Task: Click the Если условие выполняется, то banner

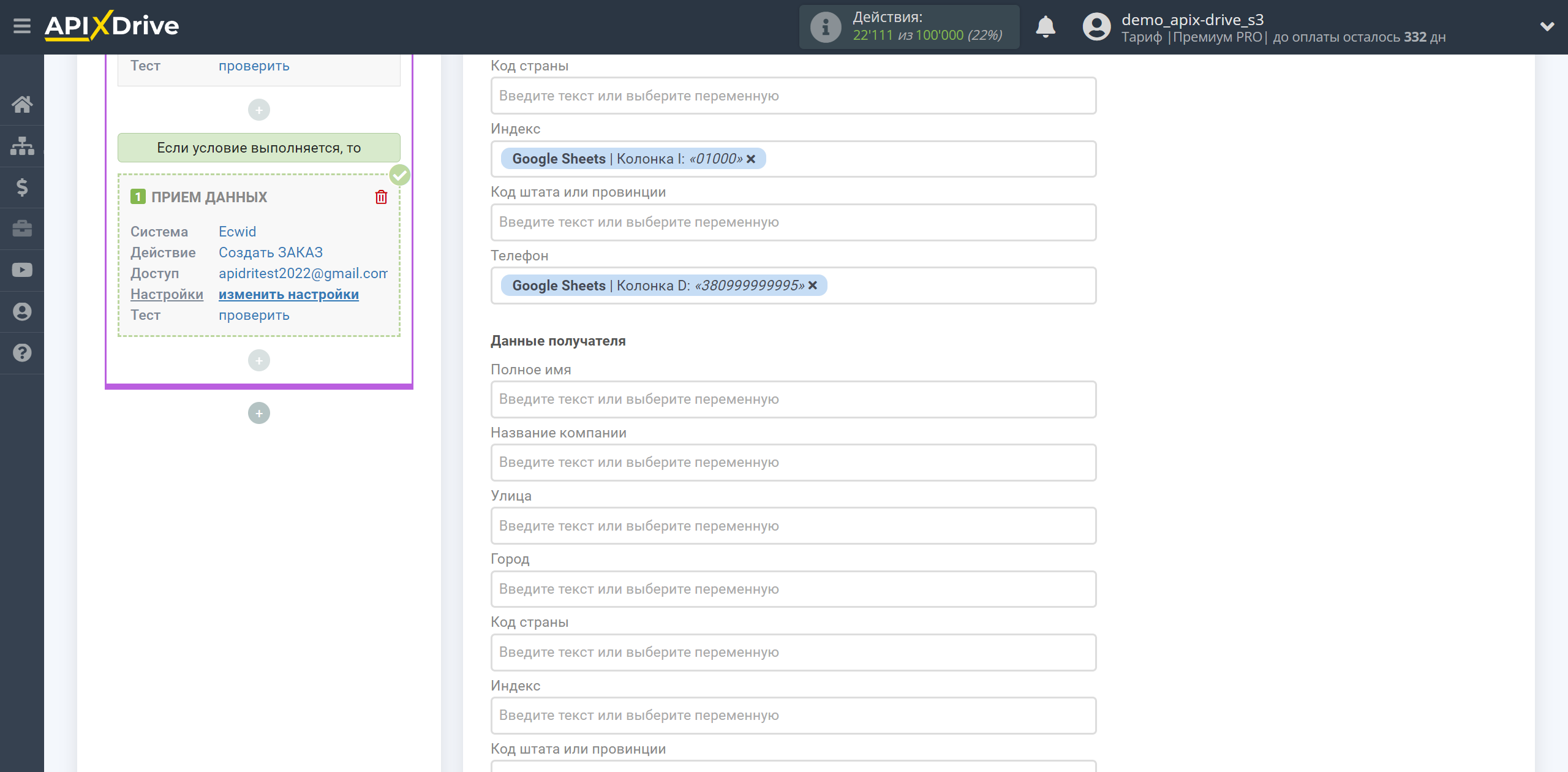Action: pyautogui.click(x=259, y=148)
